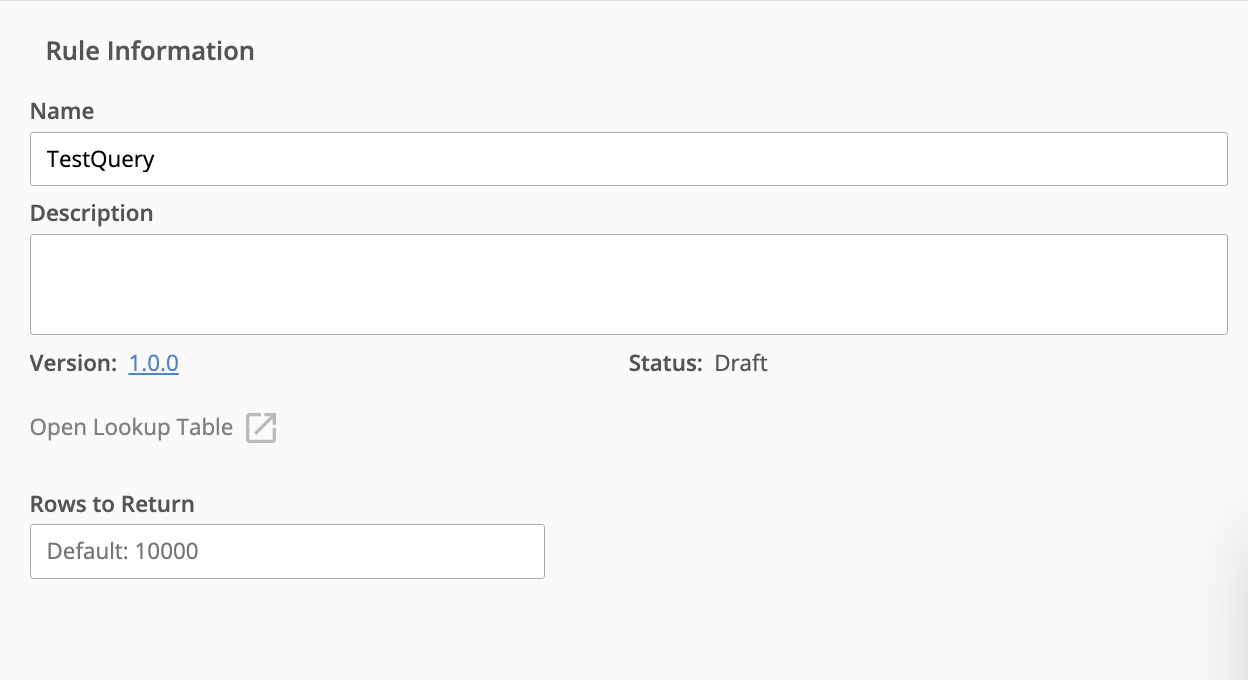
Task: Focus the Name input field
Action: click(x=629, y=159)
